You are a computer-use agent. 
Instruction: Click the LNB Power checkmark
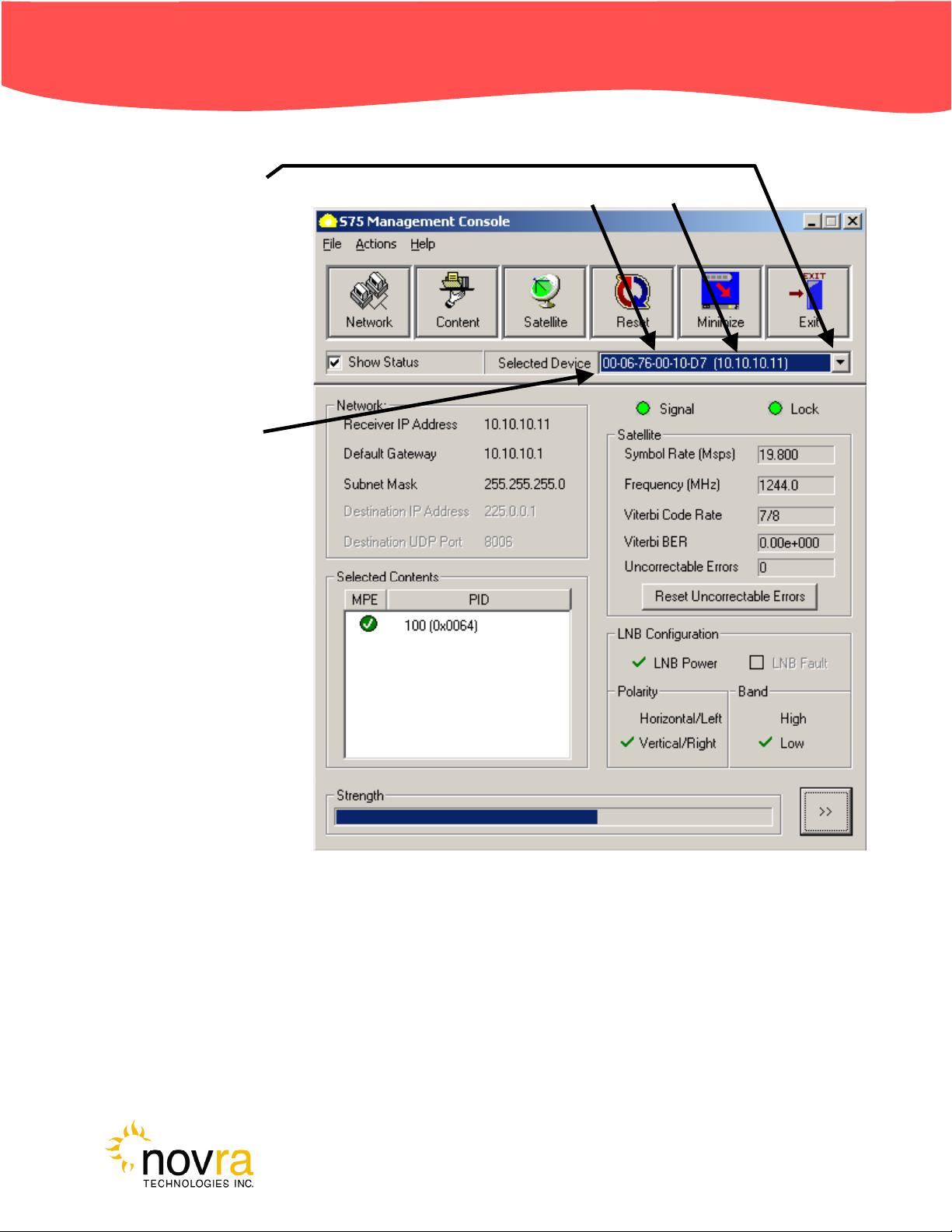[639, 662]
